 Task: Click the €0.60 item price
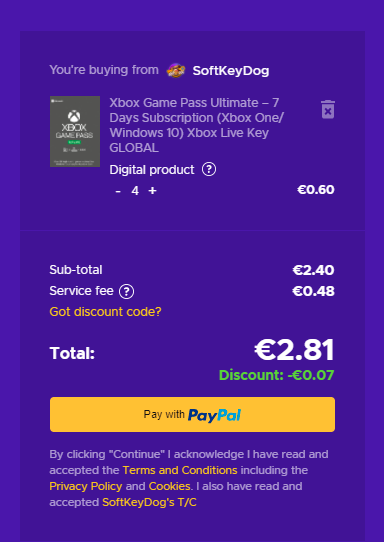point(316,190)
